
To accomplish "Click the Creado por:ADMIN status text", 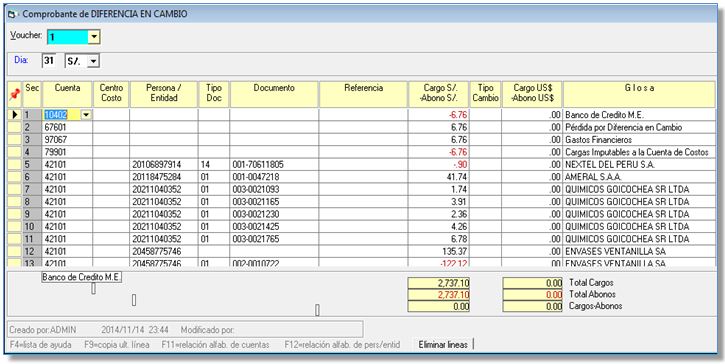I will 43,330.
